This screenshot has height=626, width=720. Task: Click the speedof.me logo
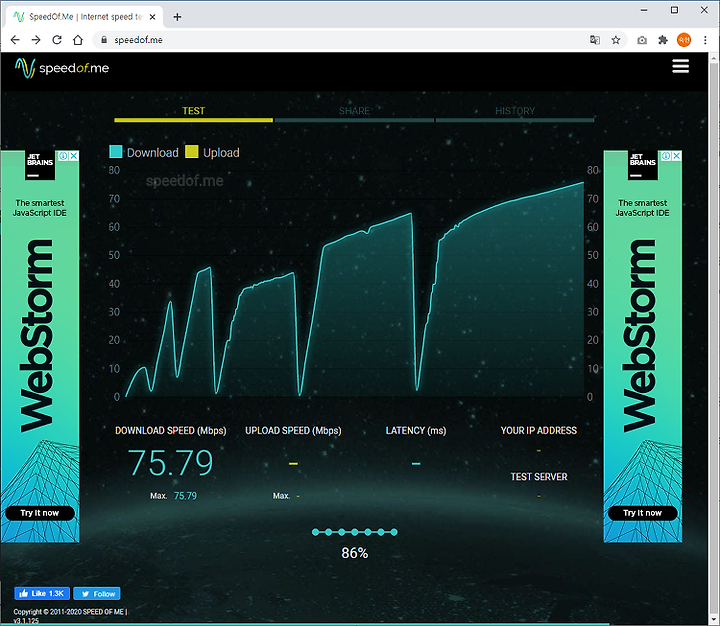[62, 68]
